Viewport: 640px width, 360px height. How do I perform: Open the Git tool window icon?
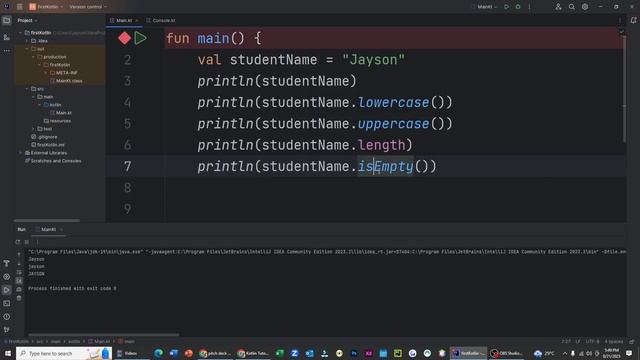click(x=7, y=330)
